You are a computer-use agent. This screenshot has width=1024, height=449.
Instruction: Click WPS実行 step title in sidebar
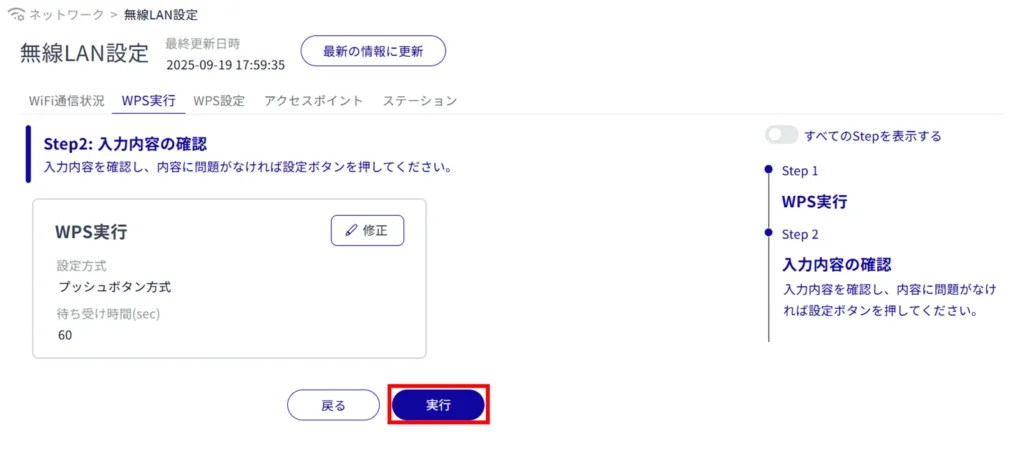(x=814, y=201)
